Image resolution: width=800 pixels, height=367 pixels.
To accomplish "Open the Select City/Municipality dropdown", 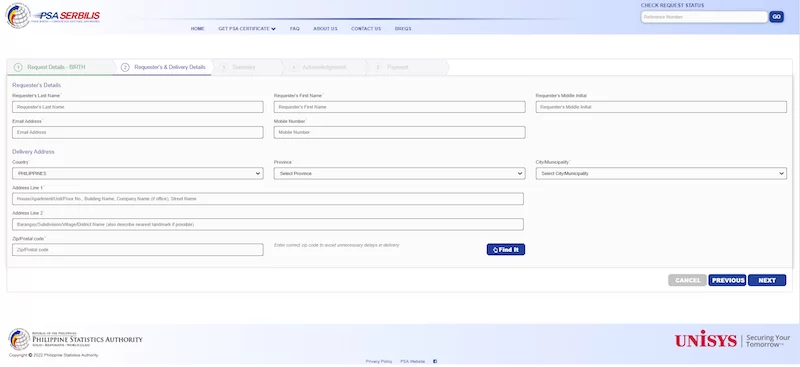I will coord(661,174).
